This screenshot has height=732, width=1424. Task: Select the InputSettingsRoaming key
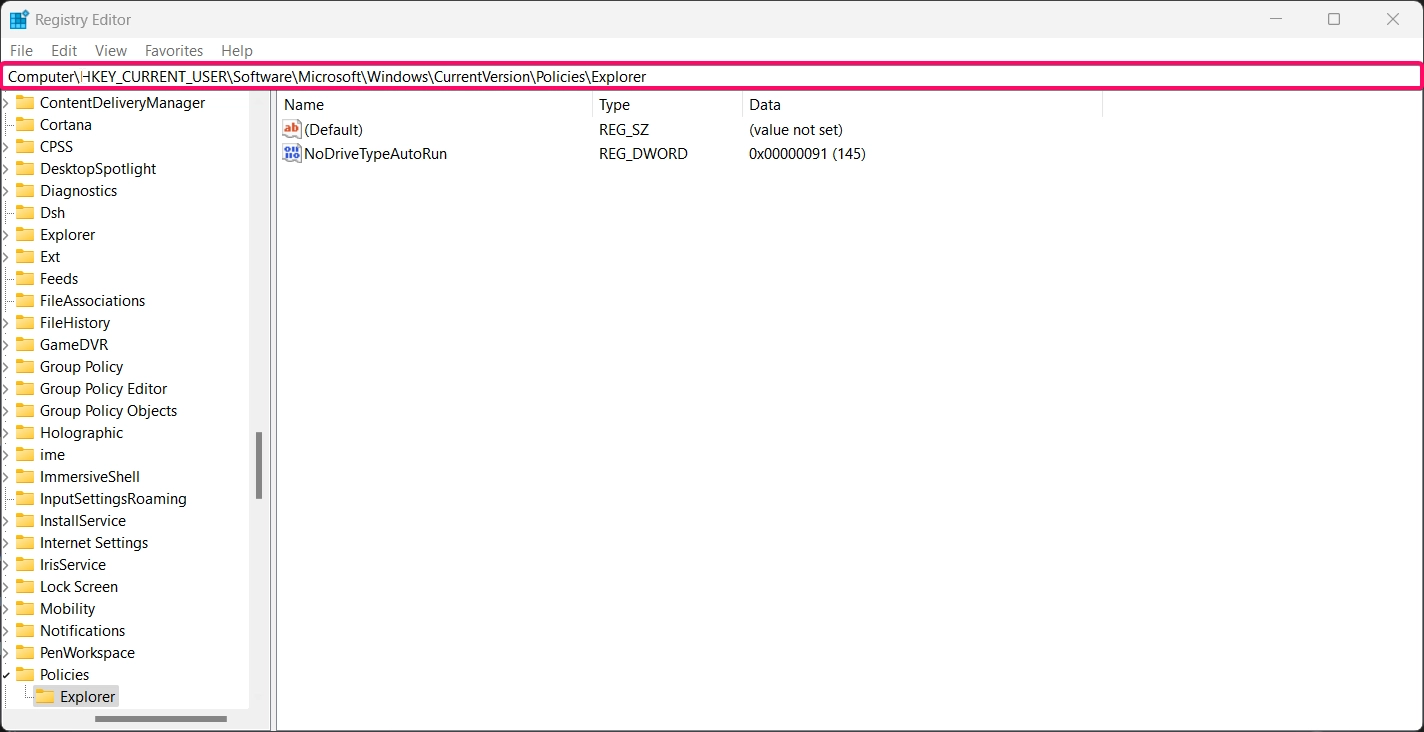coord(113,498)
